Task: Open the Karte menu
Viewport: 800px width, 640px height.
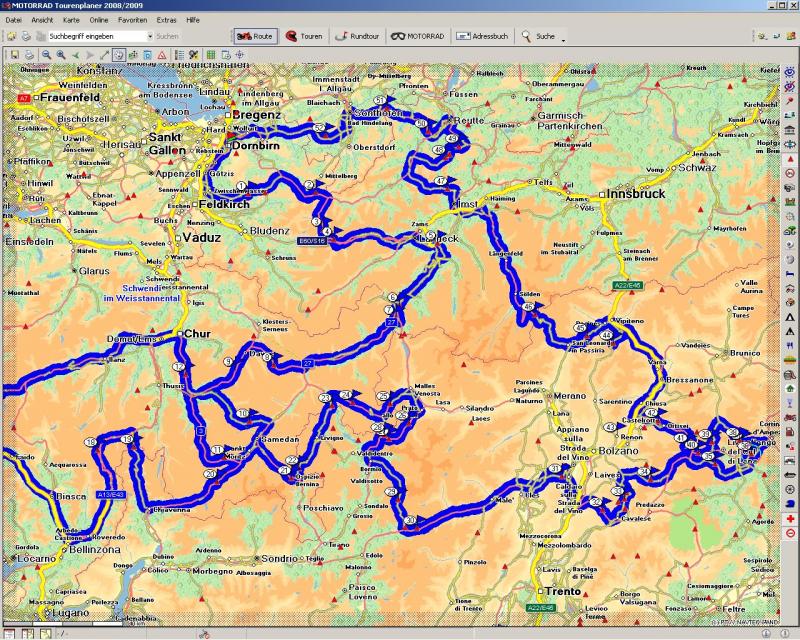Action: (71, 20)
